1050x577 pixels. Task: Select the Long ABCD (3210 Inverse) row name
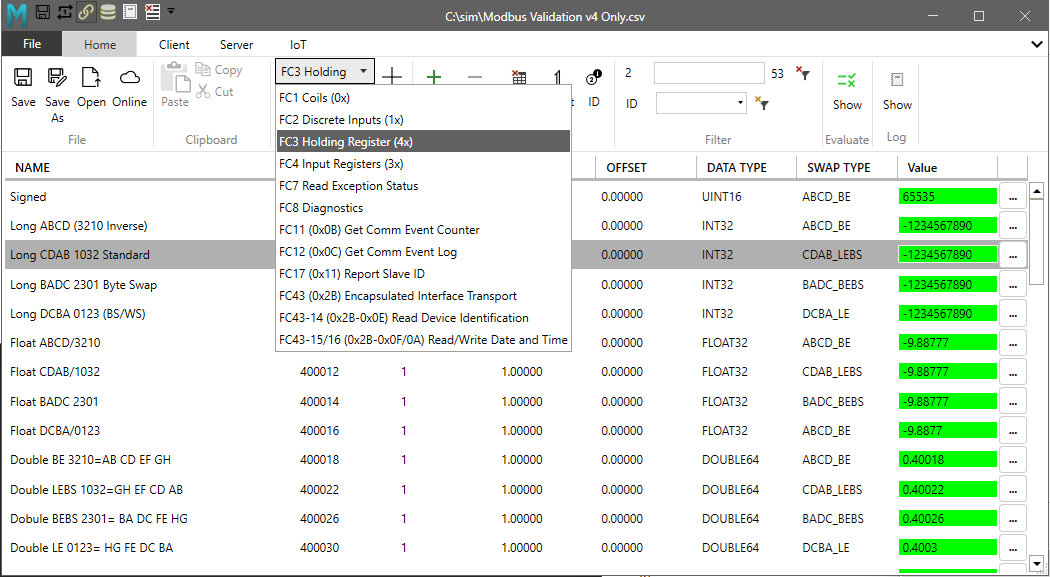click(x=78, y=226)
